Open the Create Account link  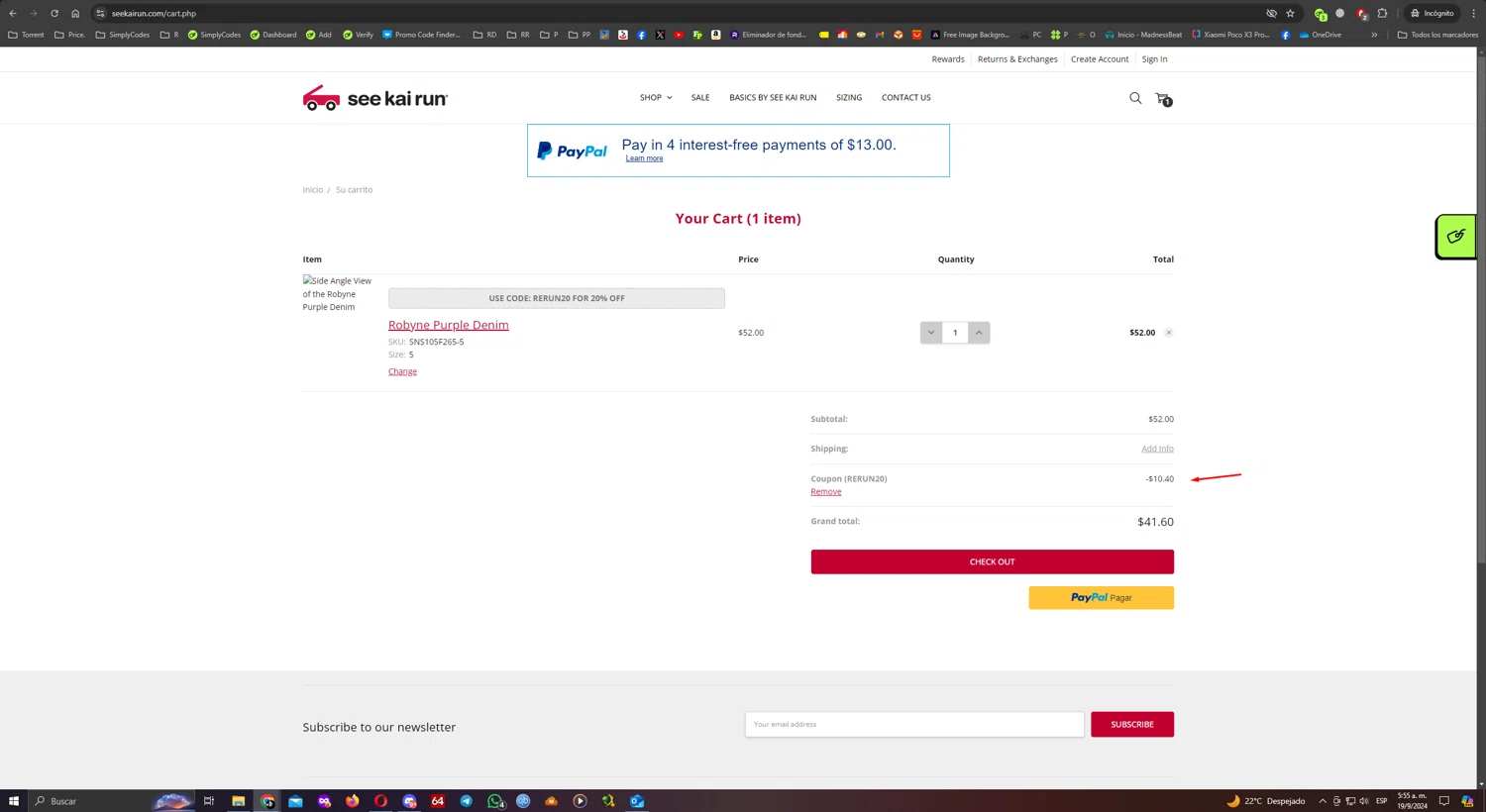[x=1100, y=59]
